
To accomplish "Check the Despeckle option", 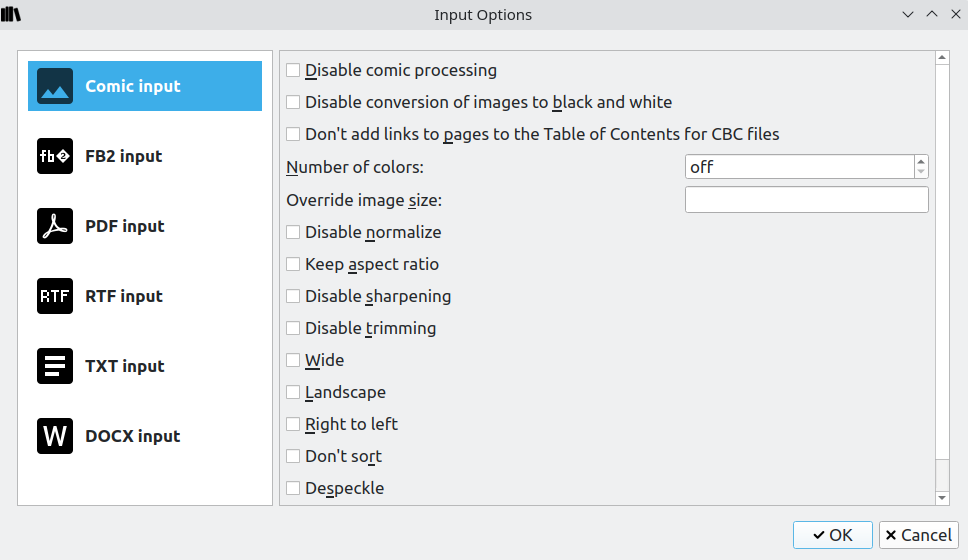I will click(x=293, y=488).
